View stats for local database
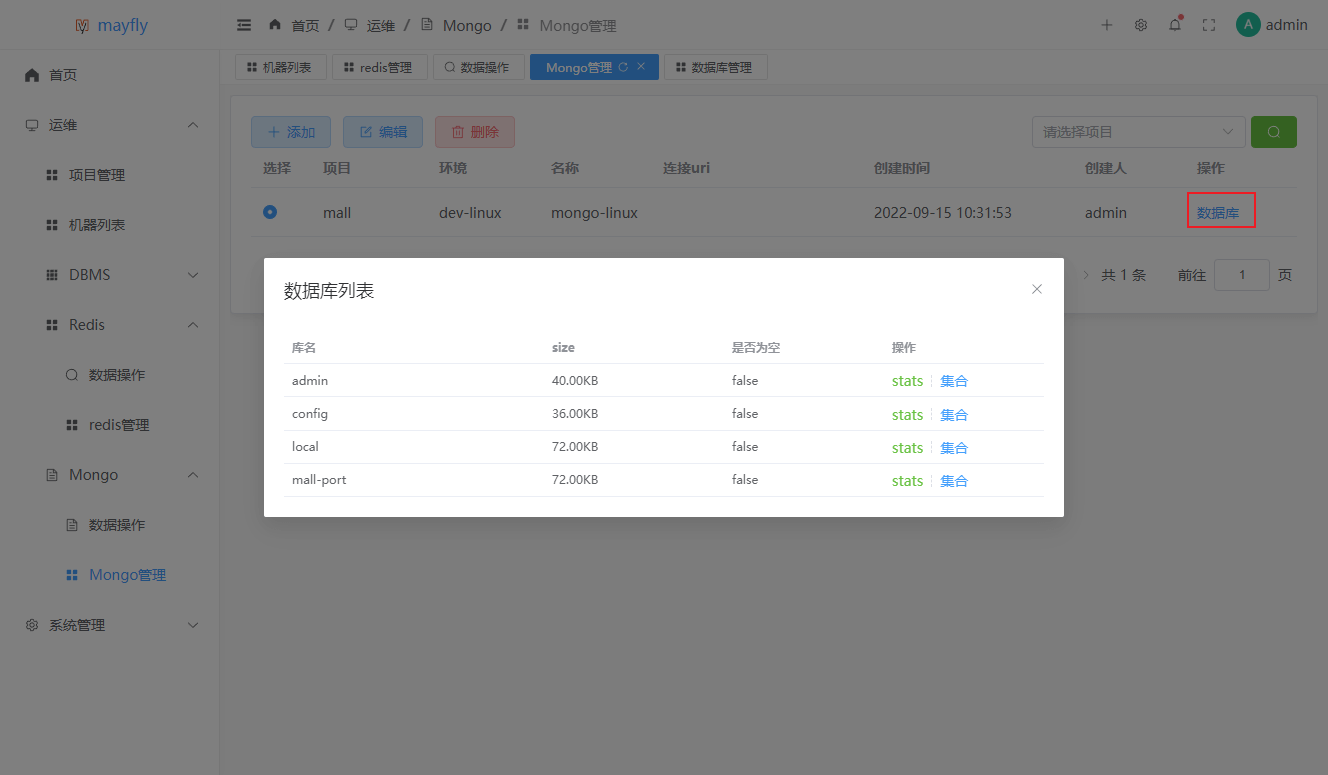The image size is (1328, 775). [907, 447]
